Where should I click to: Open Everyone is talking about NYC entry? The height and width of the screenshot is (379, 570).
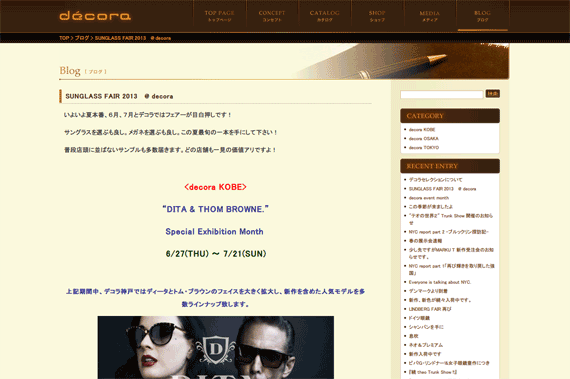[440, 282]
